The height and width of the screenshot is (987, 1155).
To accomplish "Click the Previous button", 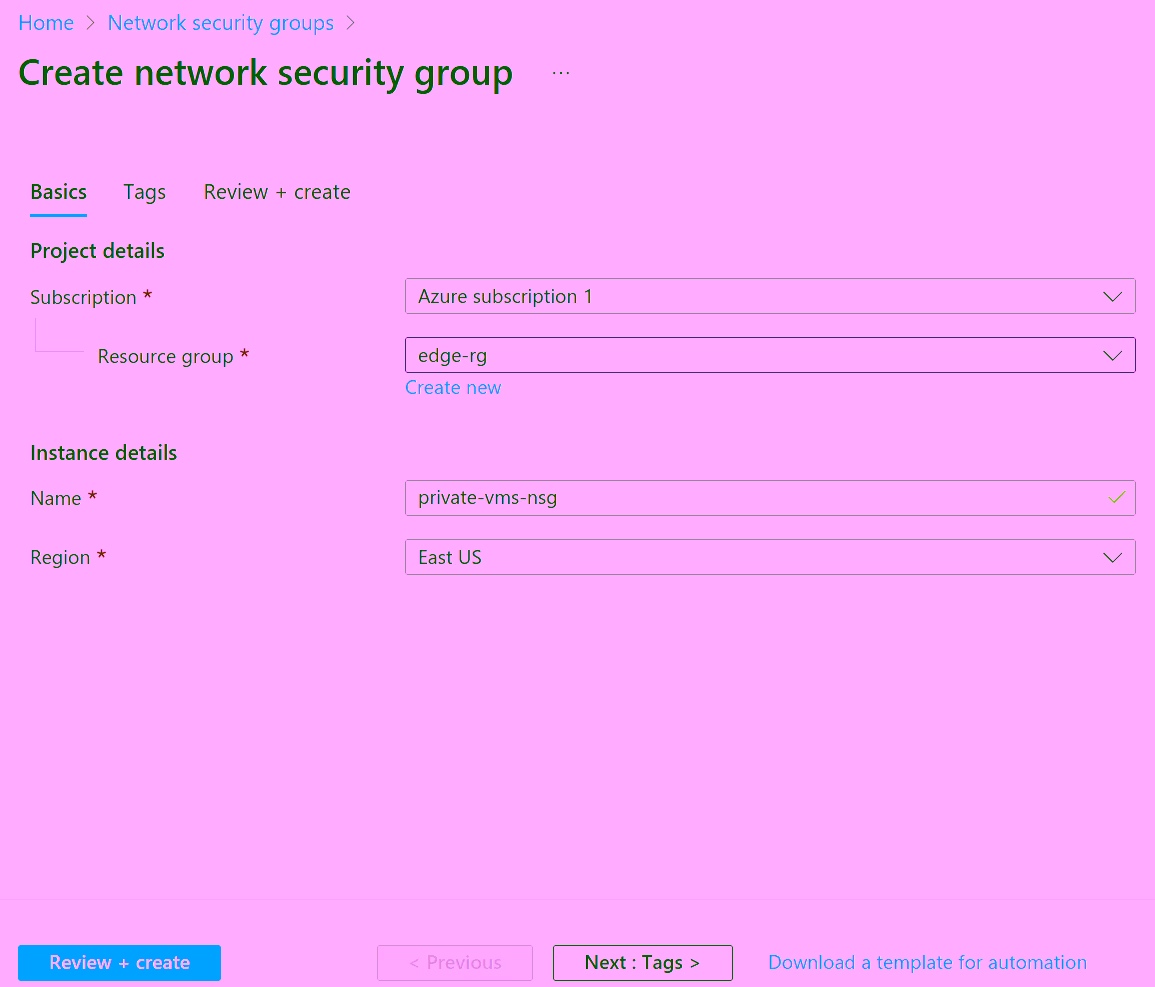I will (455, 963).
